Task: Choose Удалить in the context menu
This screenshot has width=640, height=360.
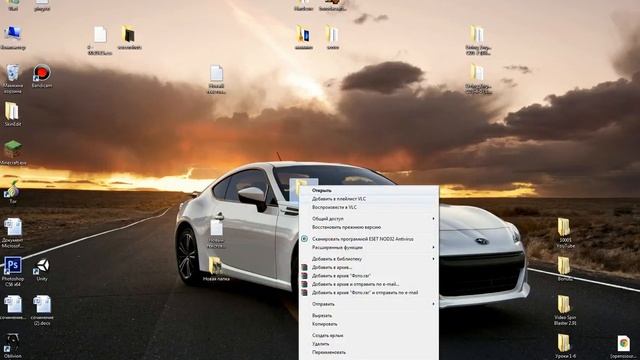Action: [320, 344]
